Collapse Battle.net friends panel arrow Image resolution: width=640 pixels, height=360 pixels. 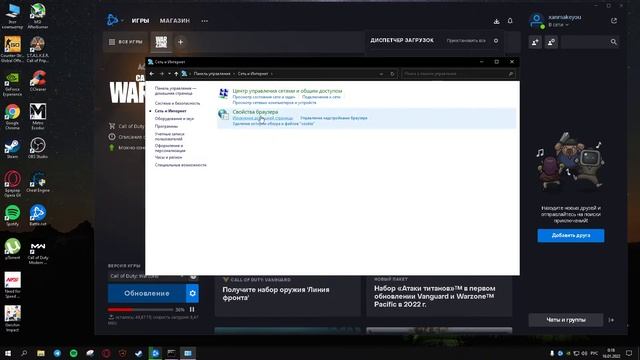[x=611, y=320]
